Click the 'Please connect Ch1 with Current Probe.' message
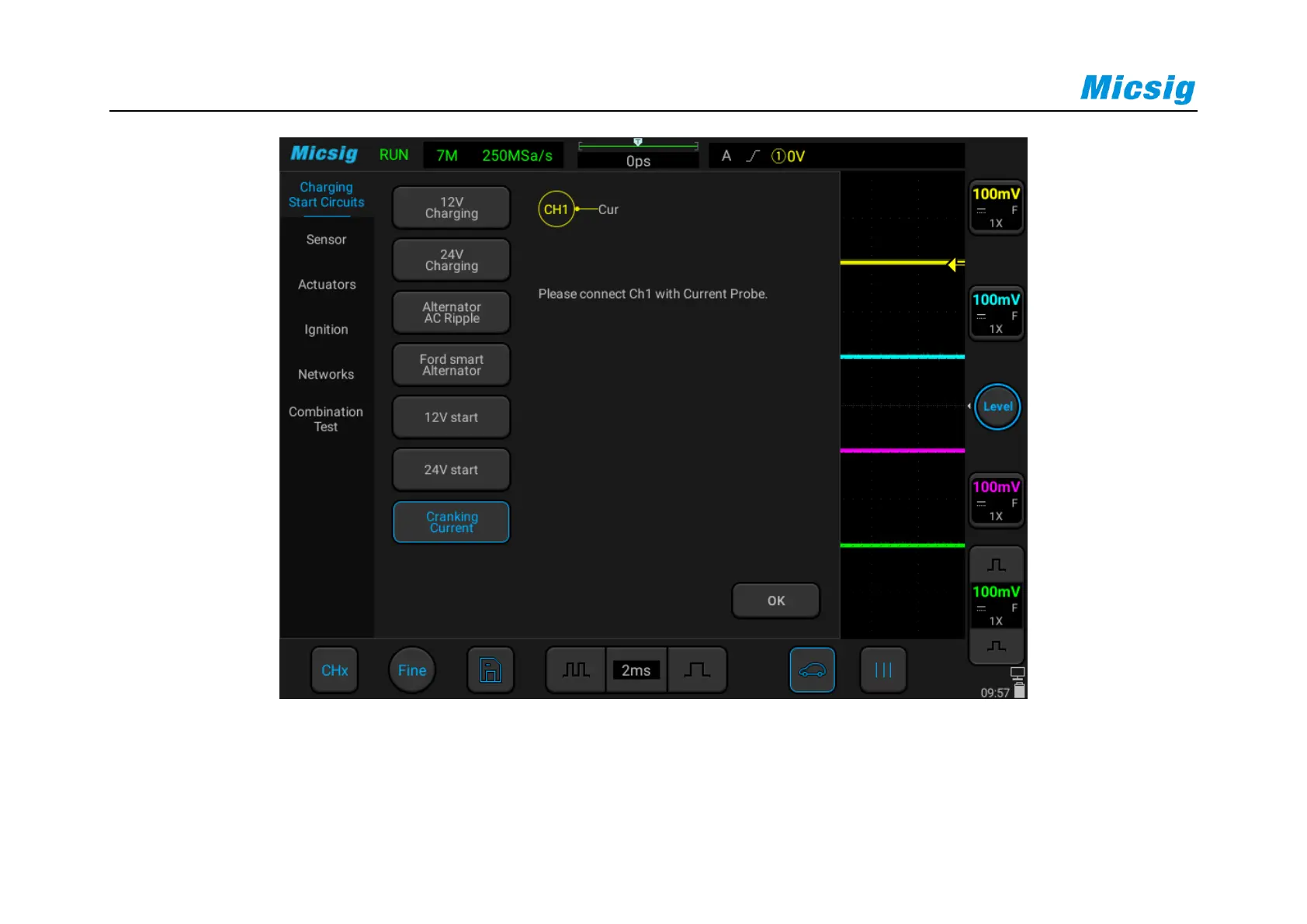 [653, 294]
